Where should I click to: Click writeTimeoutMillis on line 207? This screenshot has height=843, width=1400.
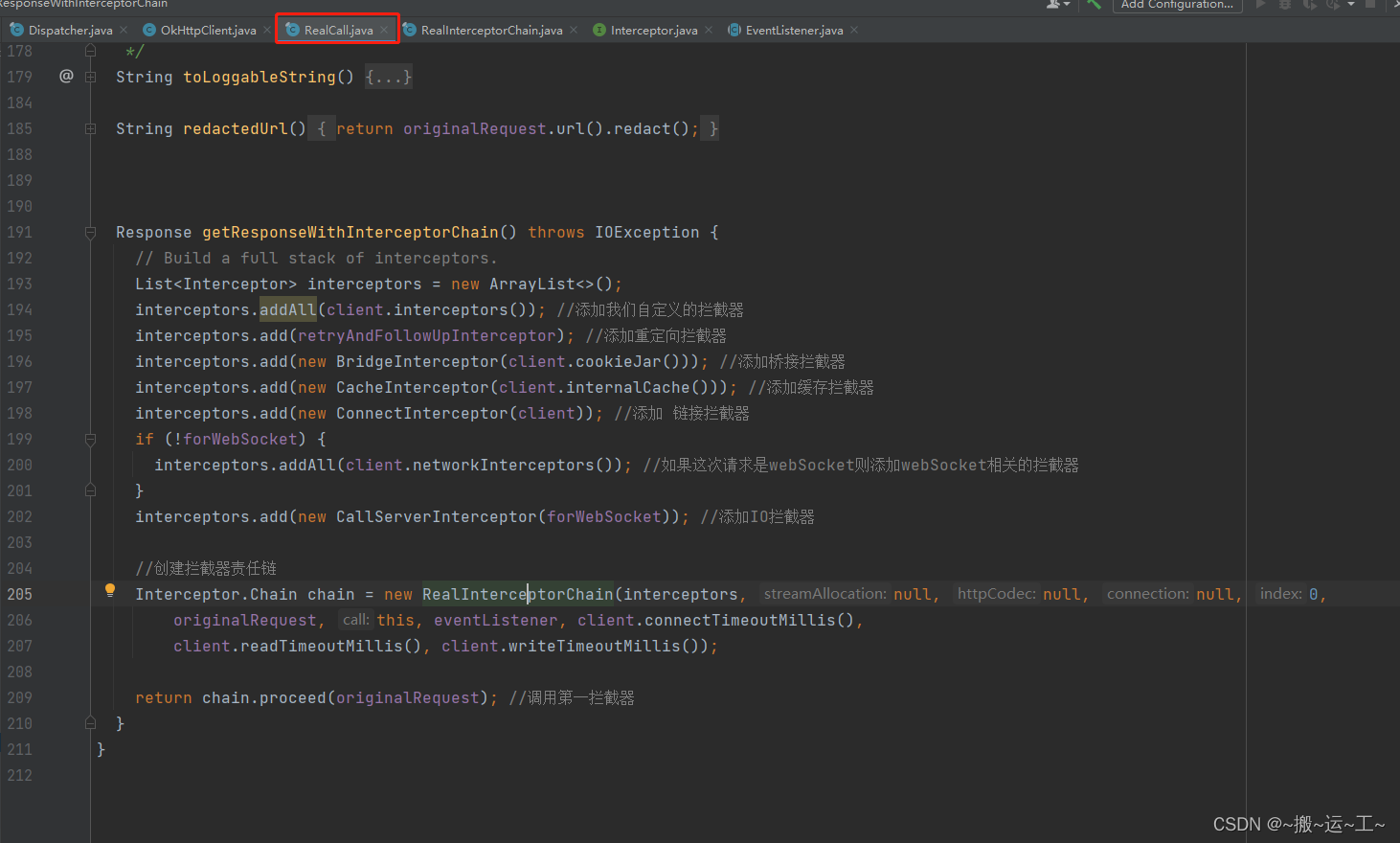(x=595, y=646)
